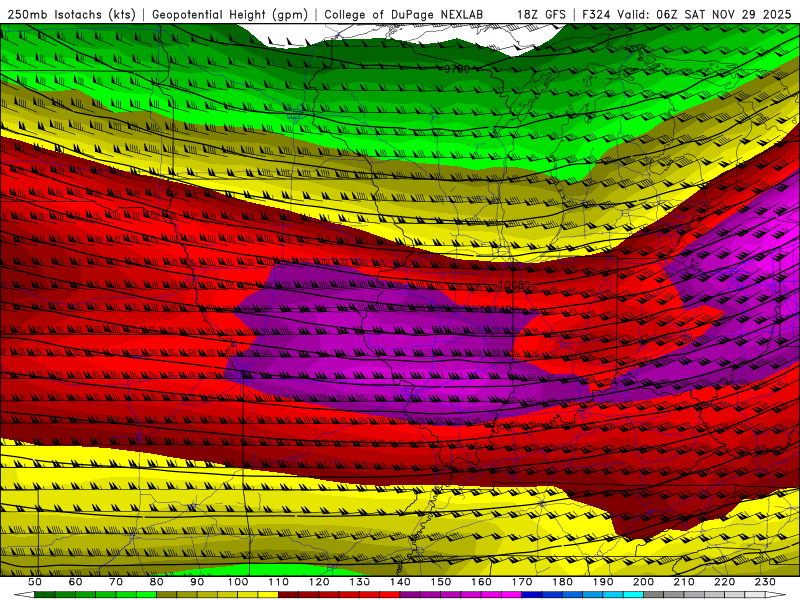Click the 50 value on the color scale
The image size is (800, 600).
pos(35,582)
